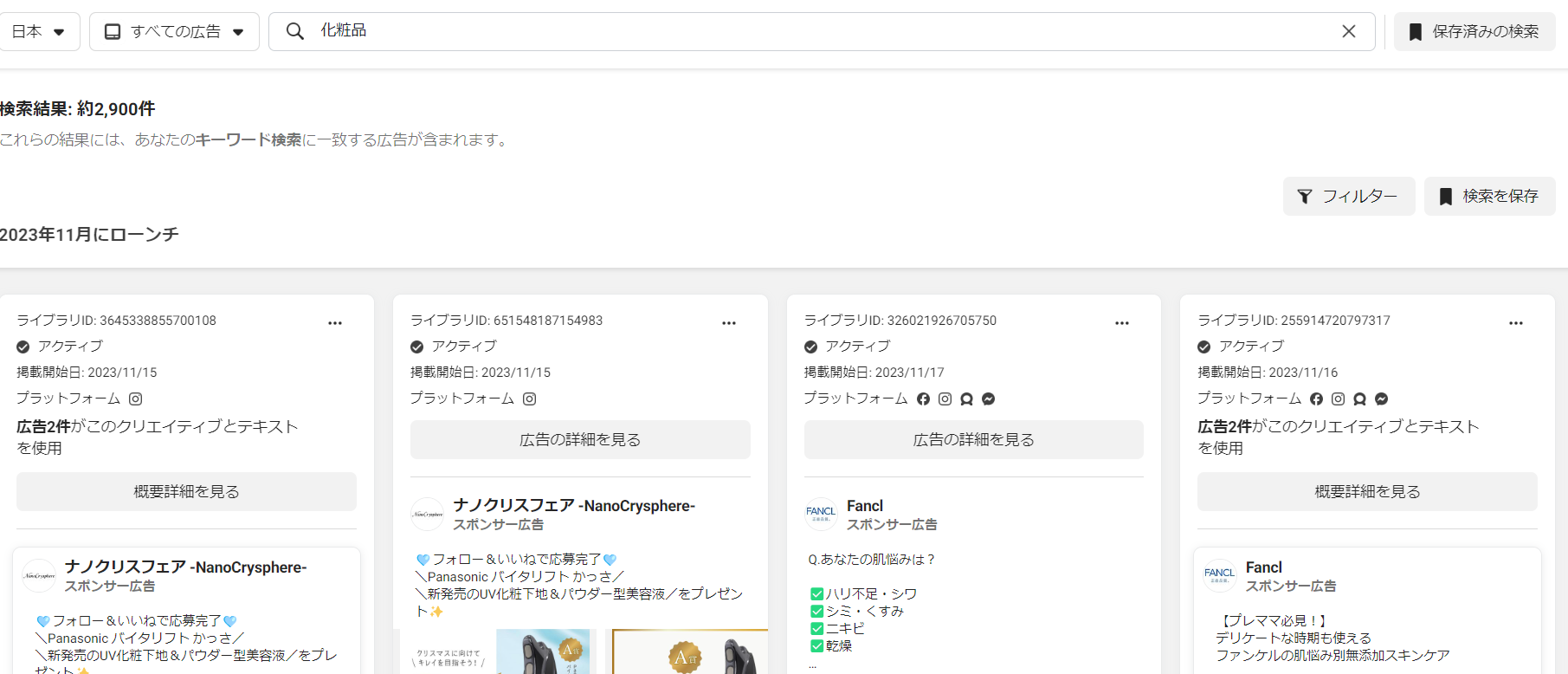
Task: Click Instagram icon on first ad card
Action: pos(136,399)
